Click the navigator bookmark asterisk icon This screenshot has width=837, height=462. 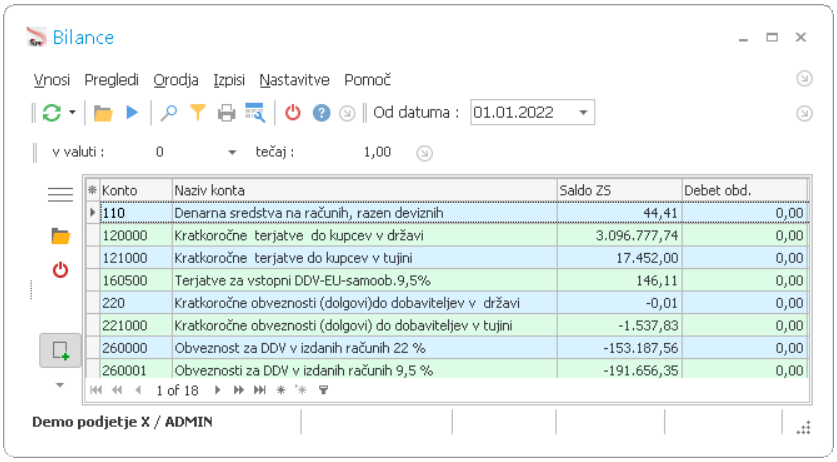281,390
